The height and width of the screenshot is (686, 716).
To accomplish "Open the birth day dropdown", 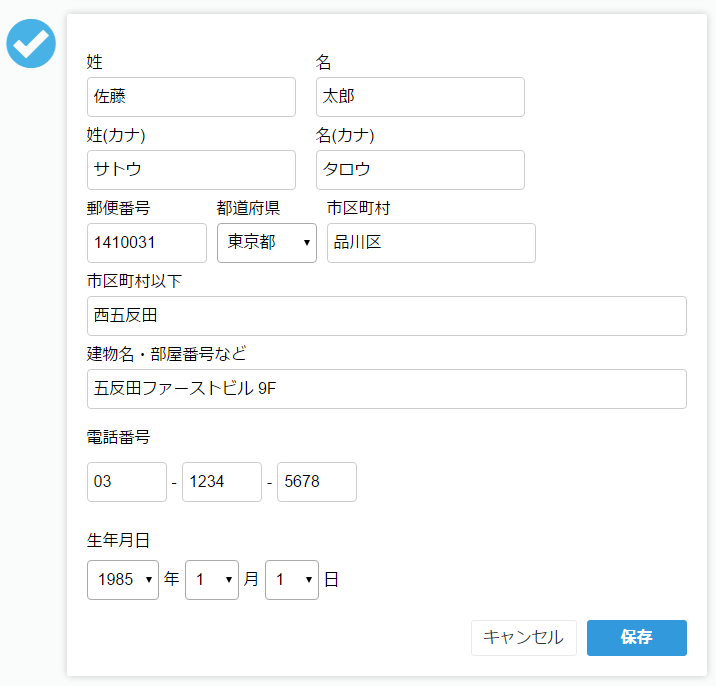I will [x=292, y=580].
